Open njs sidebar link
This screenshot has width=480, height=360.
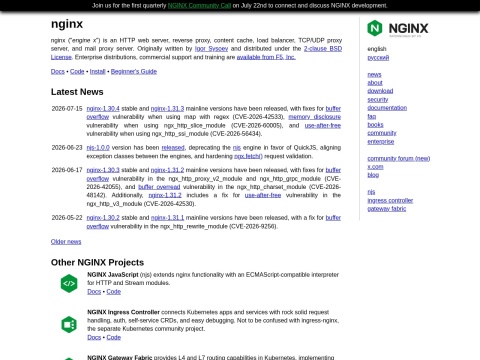coord(371,192)
